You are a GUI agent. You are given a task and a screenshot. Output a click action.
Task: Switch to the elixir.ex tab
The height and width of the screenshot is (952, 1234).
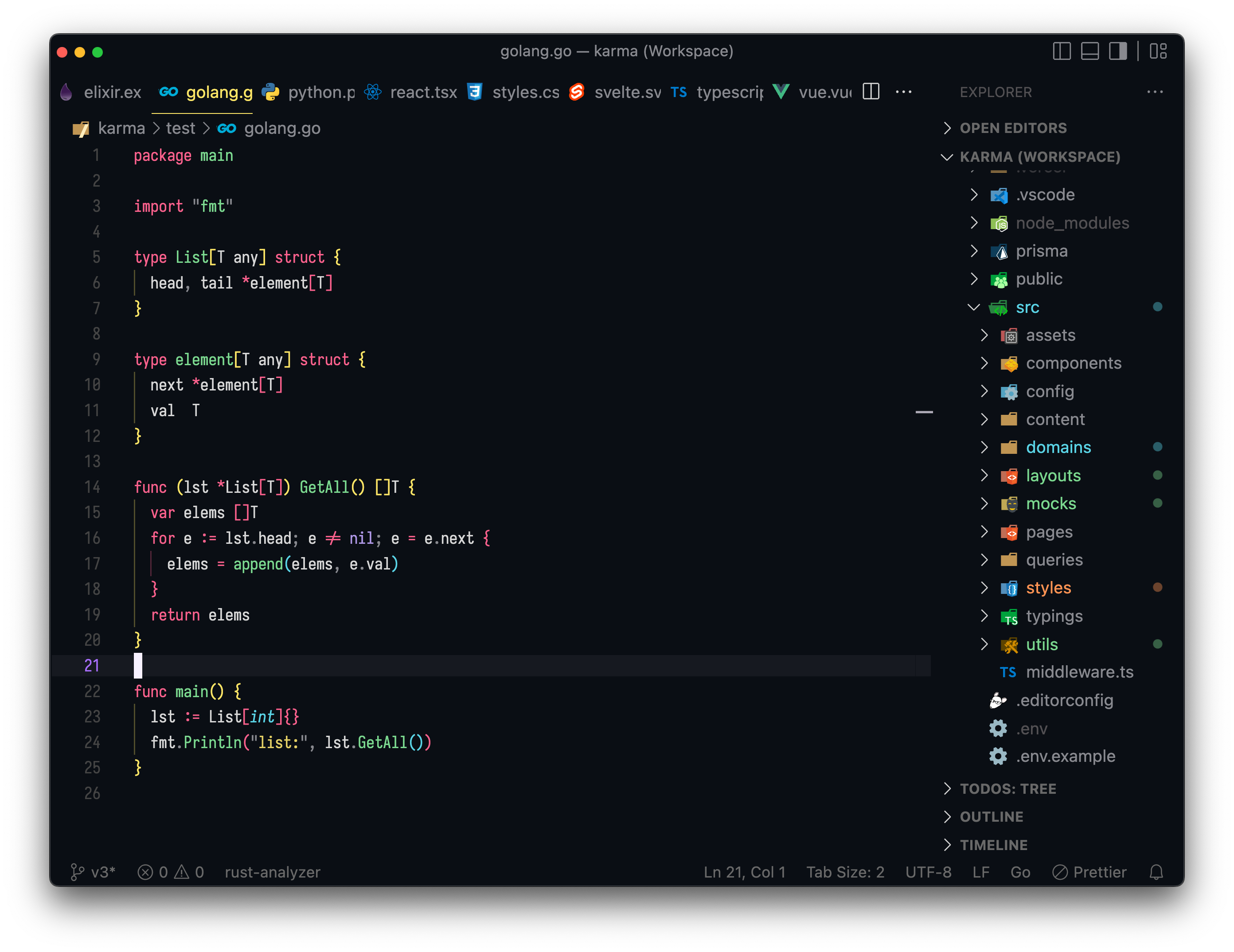click(x=113, y=92)
